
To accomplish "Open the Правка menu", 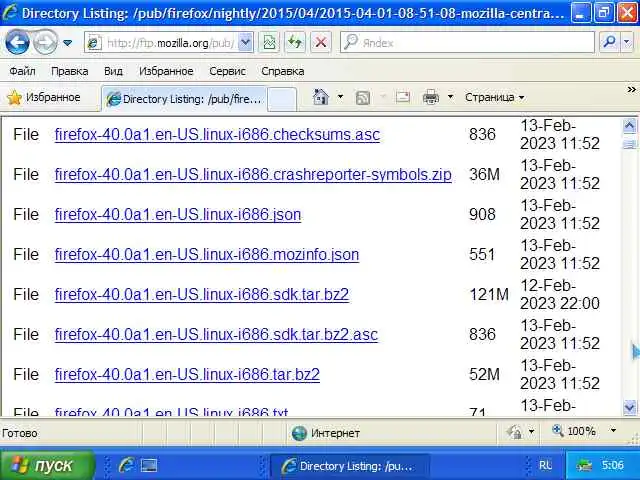I will (x=69, y=71).
